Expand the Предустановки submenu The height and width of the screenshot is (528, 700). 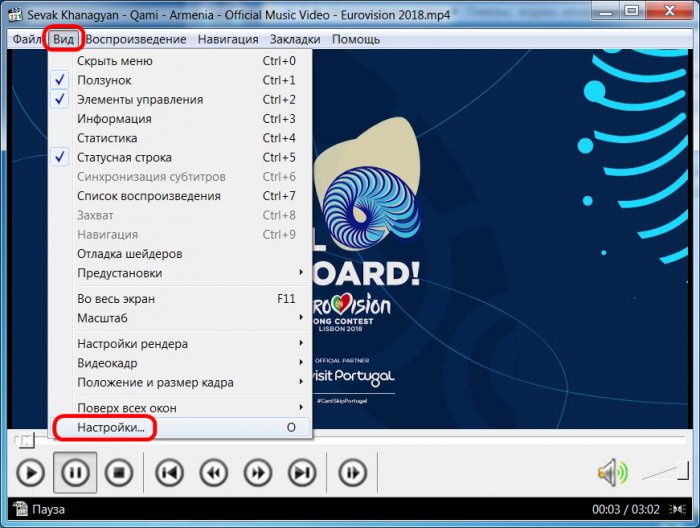[x=119, y=273]
